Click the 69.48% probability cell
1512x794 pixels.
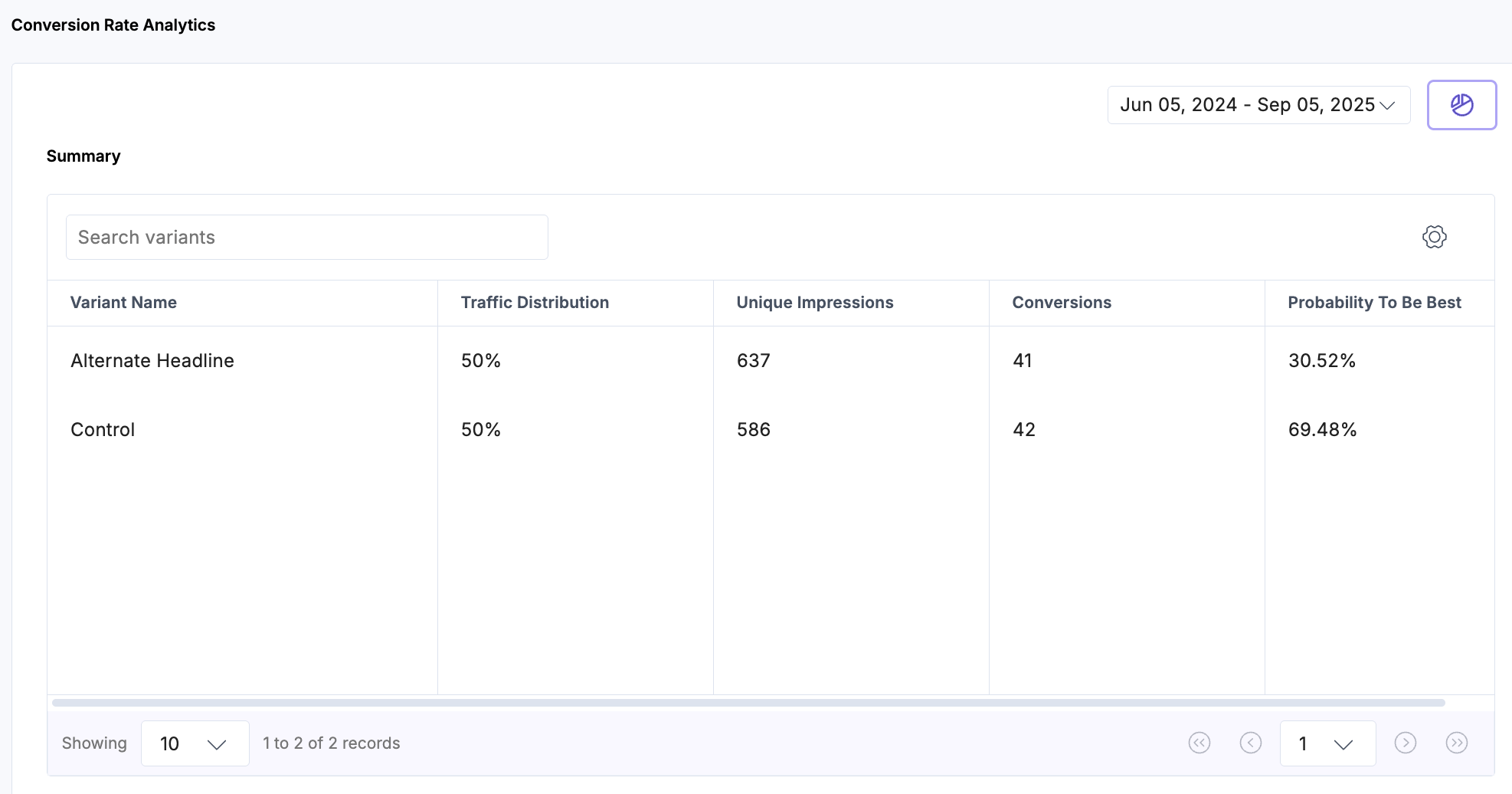[x=1322, y=430]
